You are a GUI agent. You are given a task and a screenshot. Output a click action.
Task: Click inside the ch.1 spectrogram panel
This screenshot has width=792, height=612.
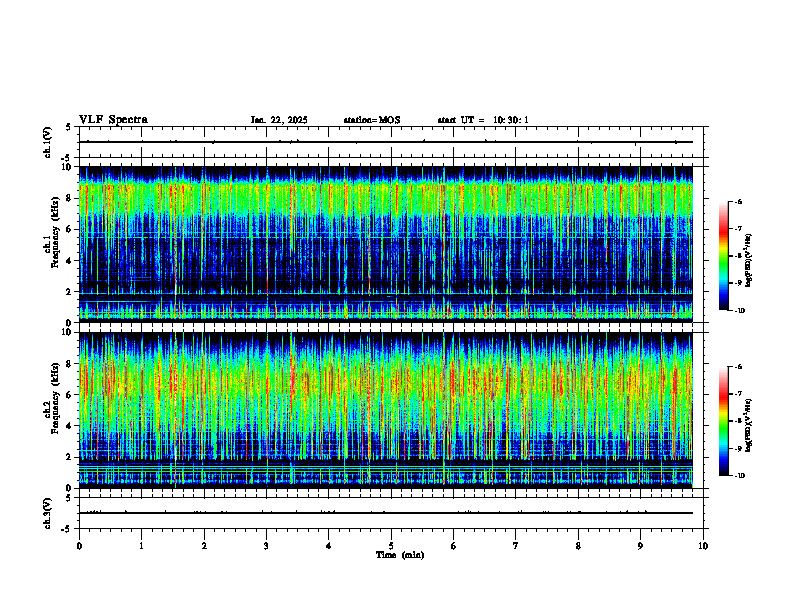tap(386, 244)
